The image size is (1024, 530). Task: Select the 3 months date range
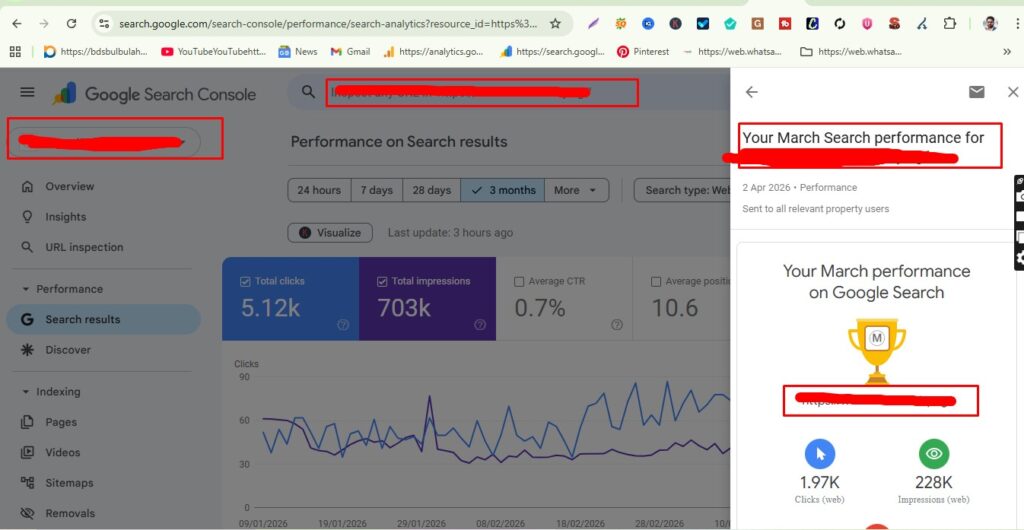503,191
